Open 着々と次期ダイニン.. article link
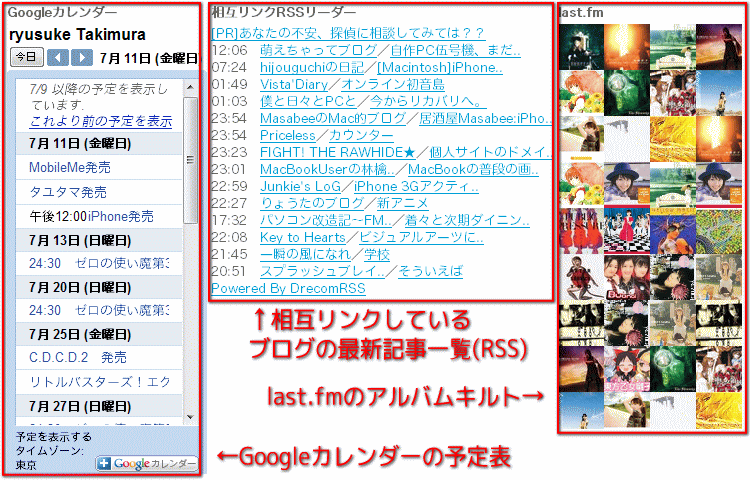750x480 pixels. (467, 220)
